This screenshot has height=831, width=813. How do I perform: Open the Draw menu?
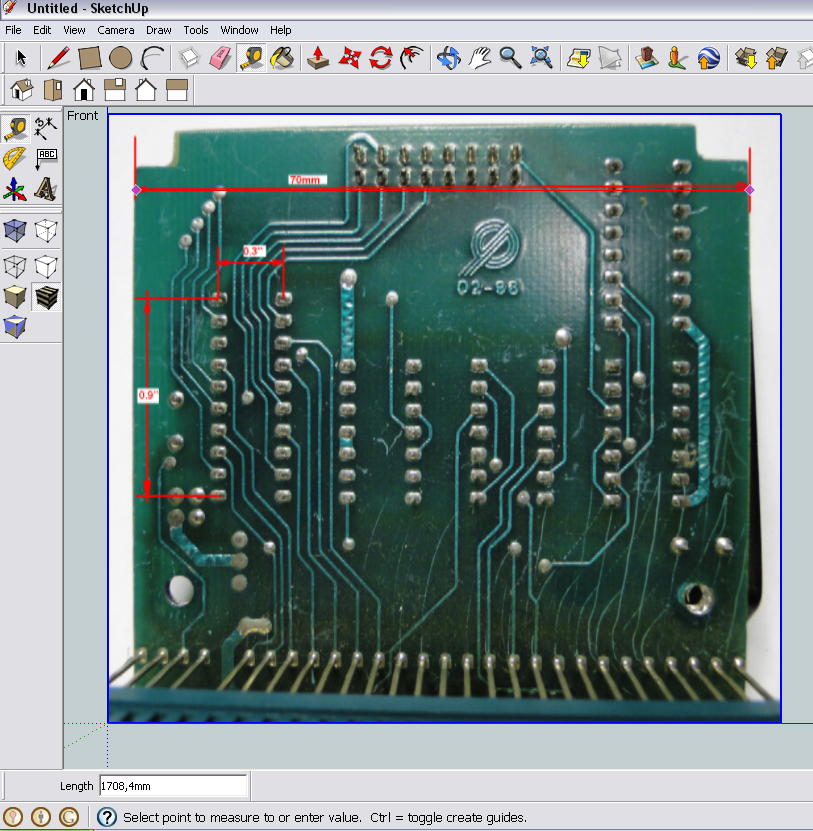pyautogui.click(x=158, y=30)
